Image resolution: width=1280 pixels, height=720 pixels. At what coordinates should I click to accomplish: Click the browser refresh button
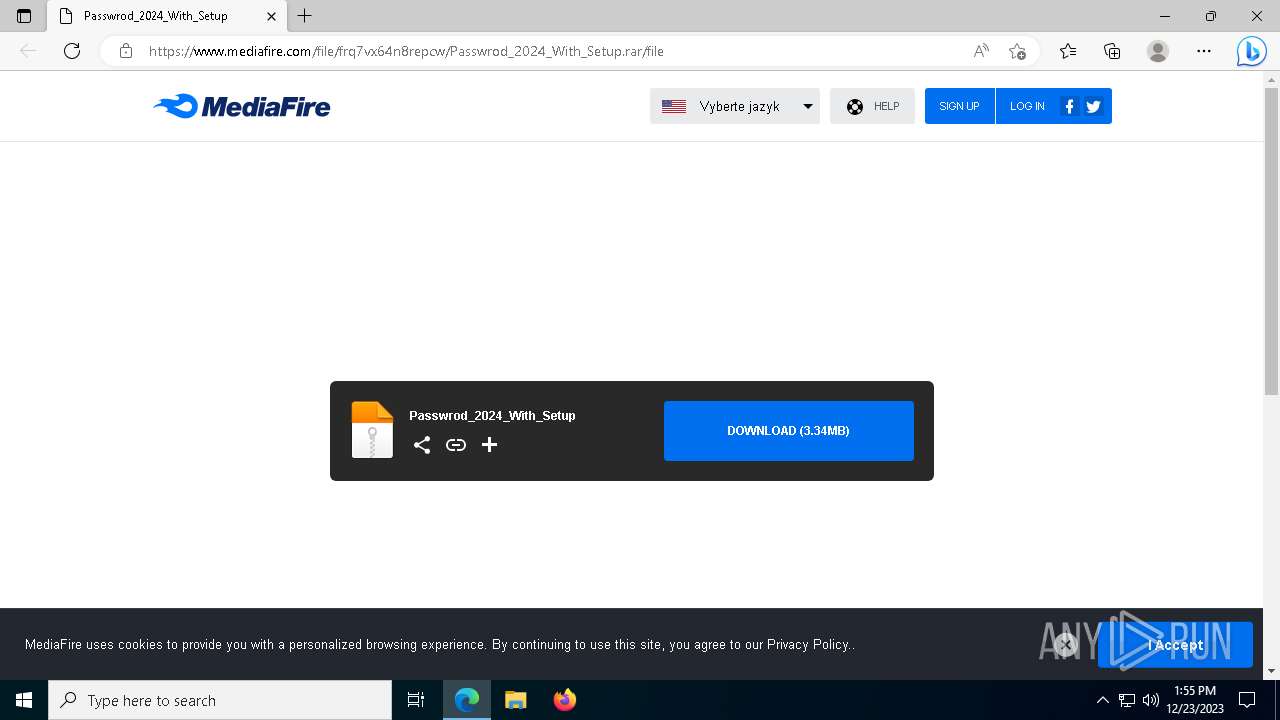(x=72, y=51)
